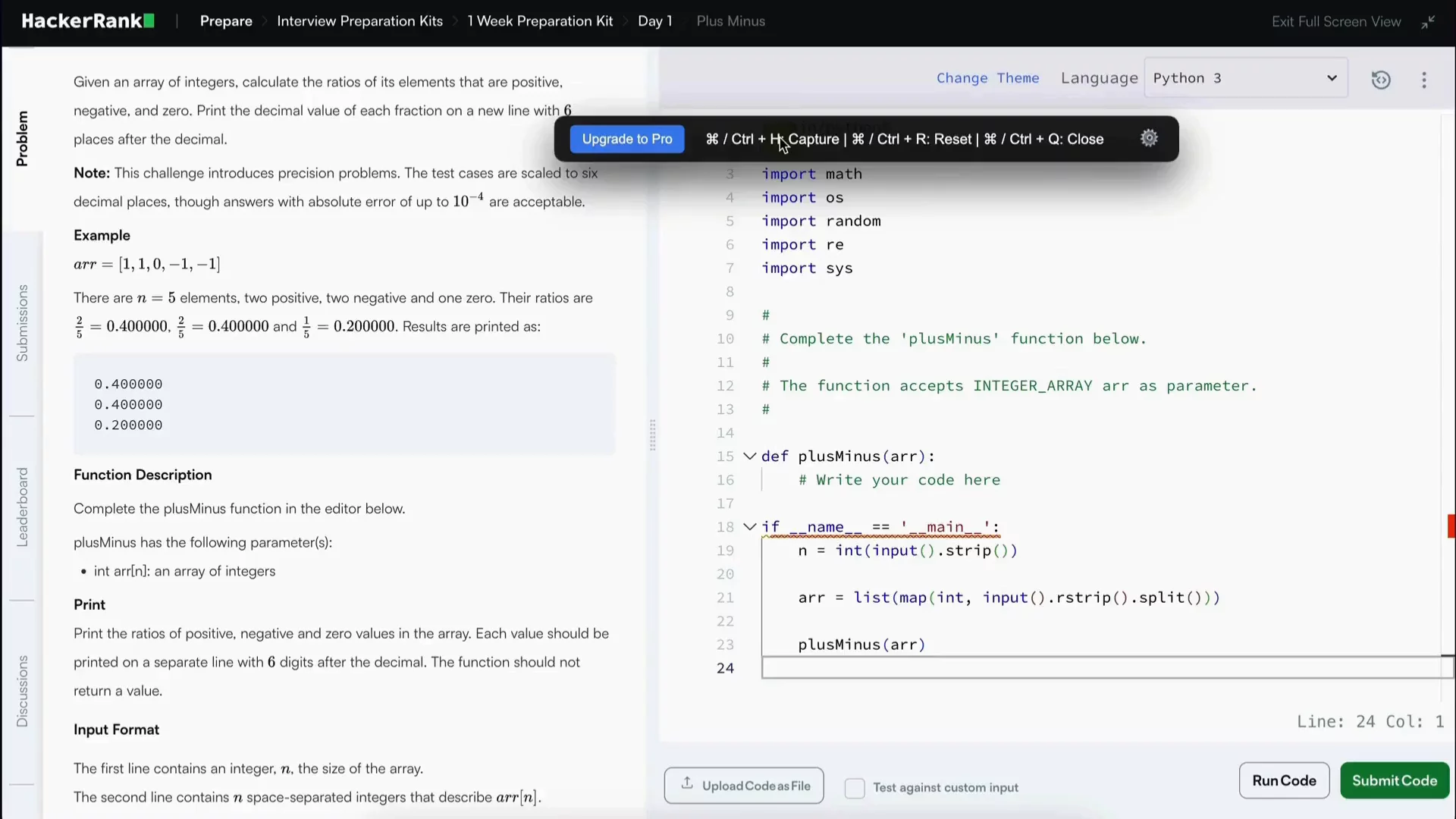Viewport: 1456px width, 819px height.
Task: Click 'n = int(input().strip())' line
Action: click(x=908, y=551)
